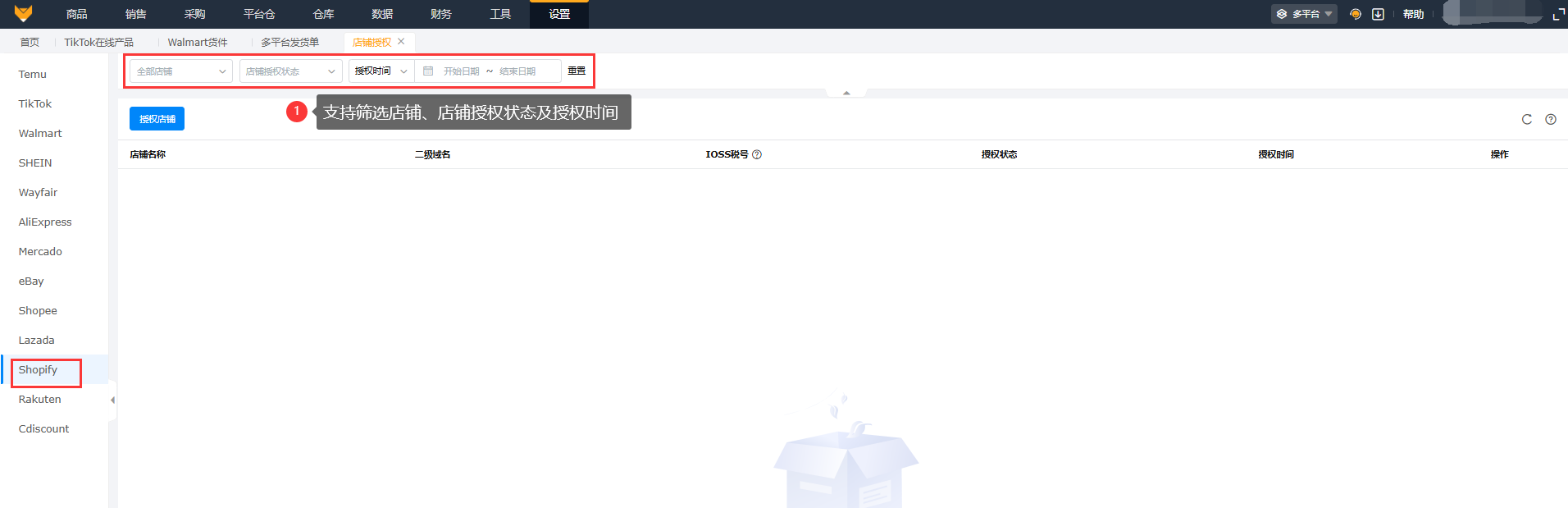Screen dimensions: 1568x508
Task: Open the download center icon
Action: pos(1379,14)
